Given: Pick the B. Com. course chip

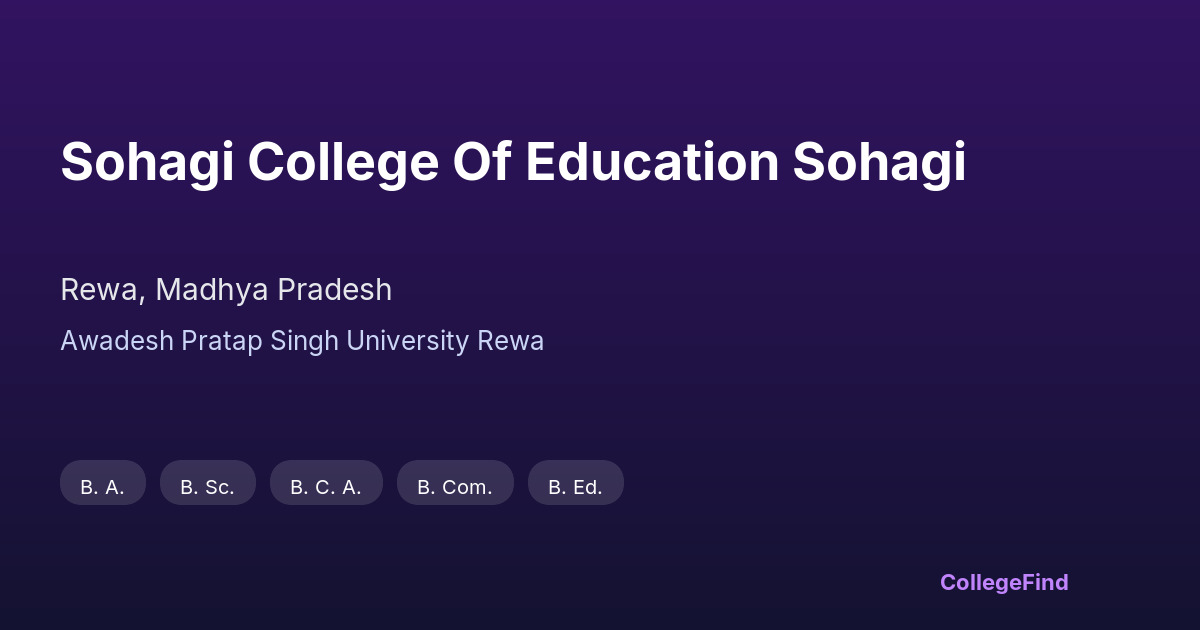Looking at the screenshot, I should [455, 483].
